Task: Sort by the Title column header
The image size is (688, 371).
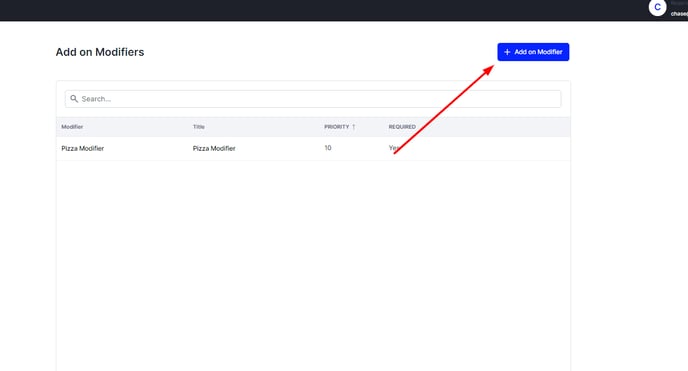Action: click(199, 127)
